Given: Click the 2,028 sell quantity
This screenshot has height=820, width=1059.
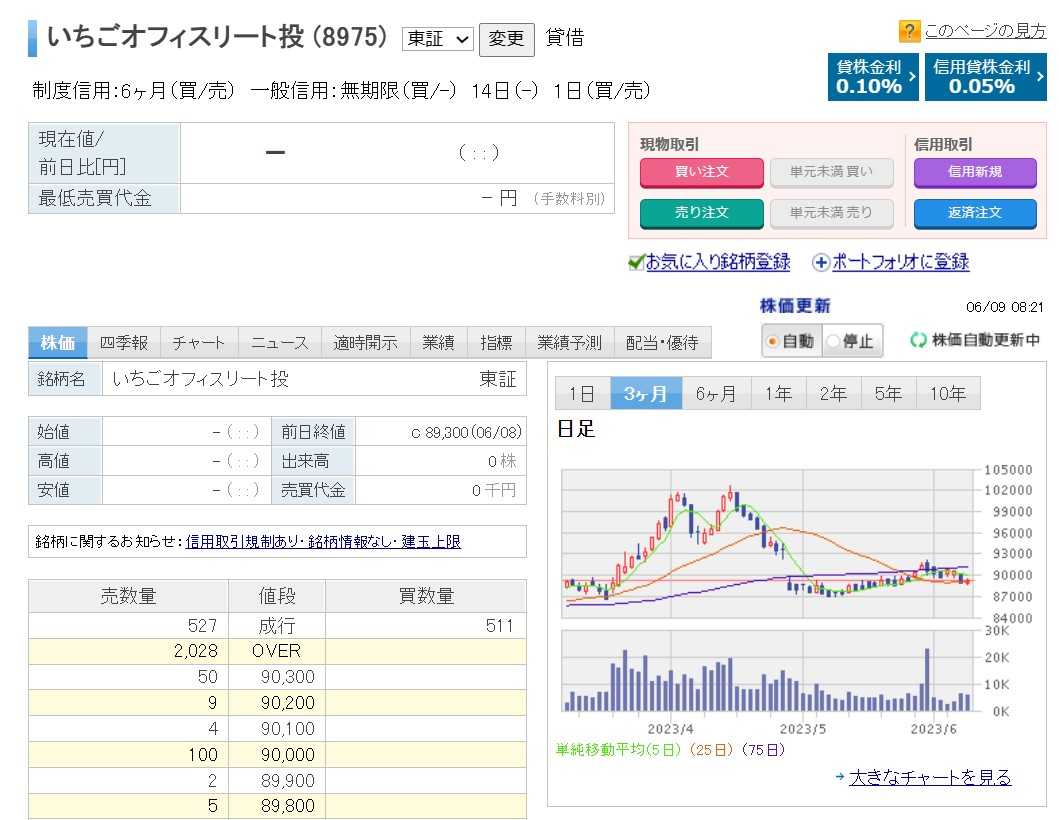Looking at the screenshot, I should tap(196, 651).
